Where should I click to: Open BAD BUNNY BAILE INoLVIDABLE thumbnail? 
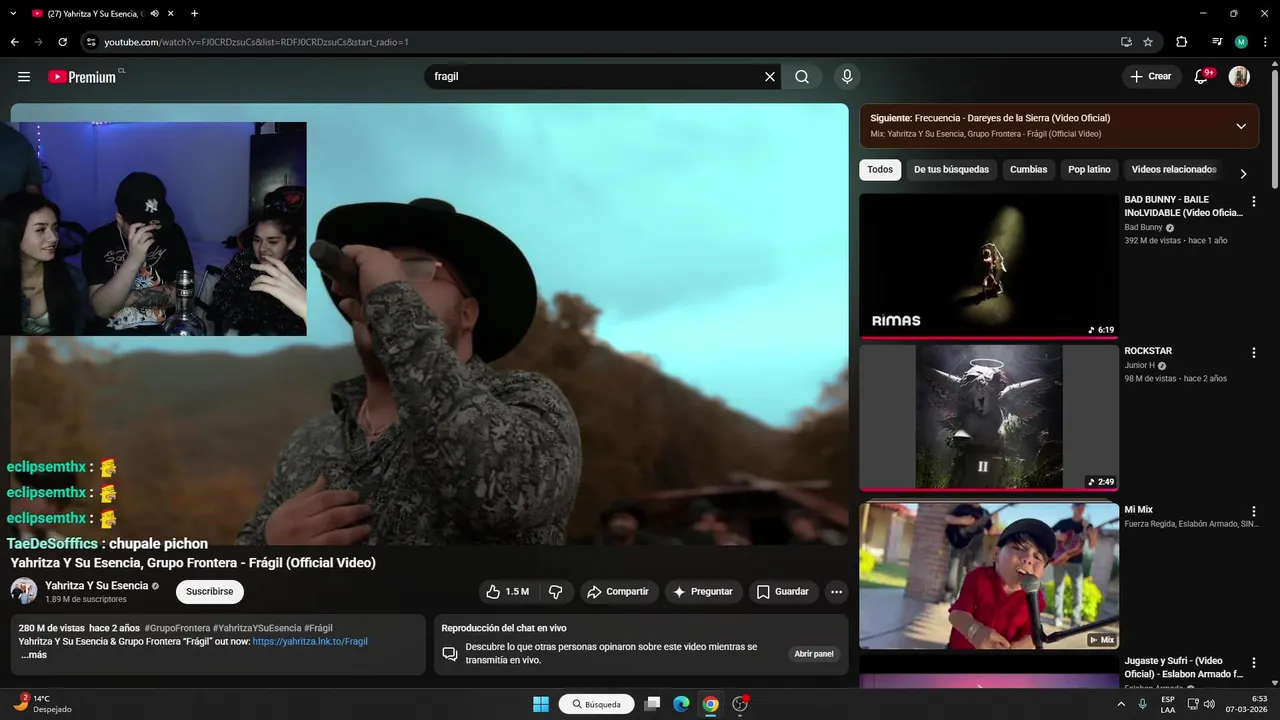989,265
